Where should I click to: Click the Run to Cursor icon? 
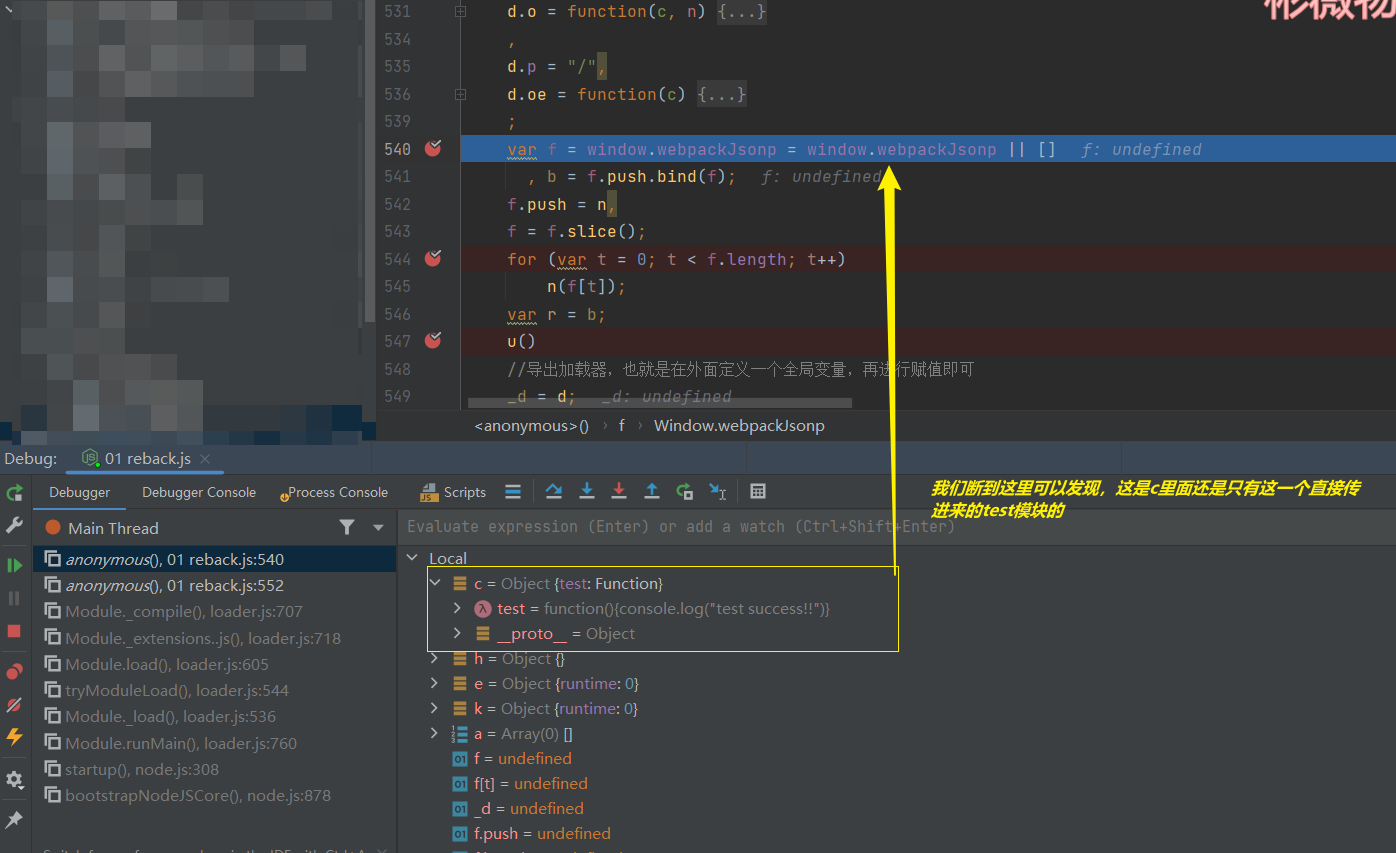(717, 491)
